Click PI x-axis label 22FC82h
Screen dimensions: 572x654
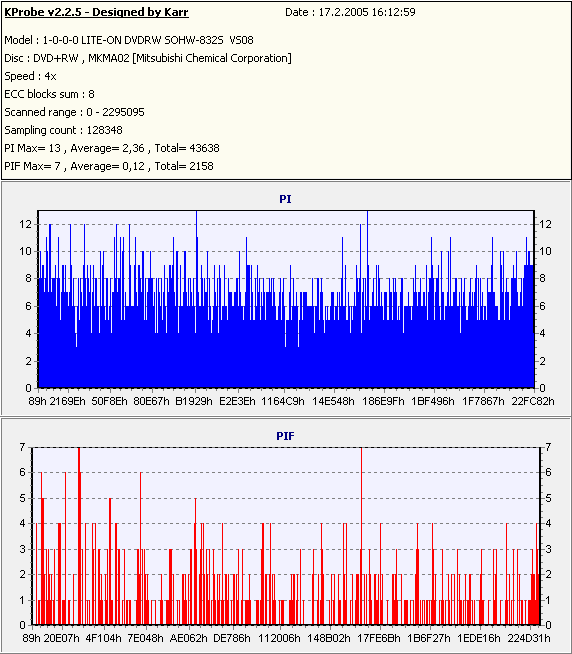coord(533,401)
